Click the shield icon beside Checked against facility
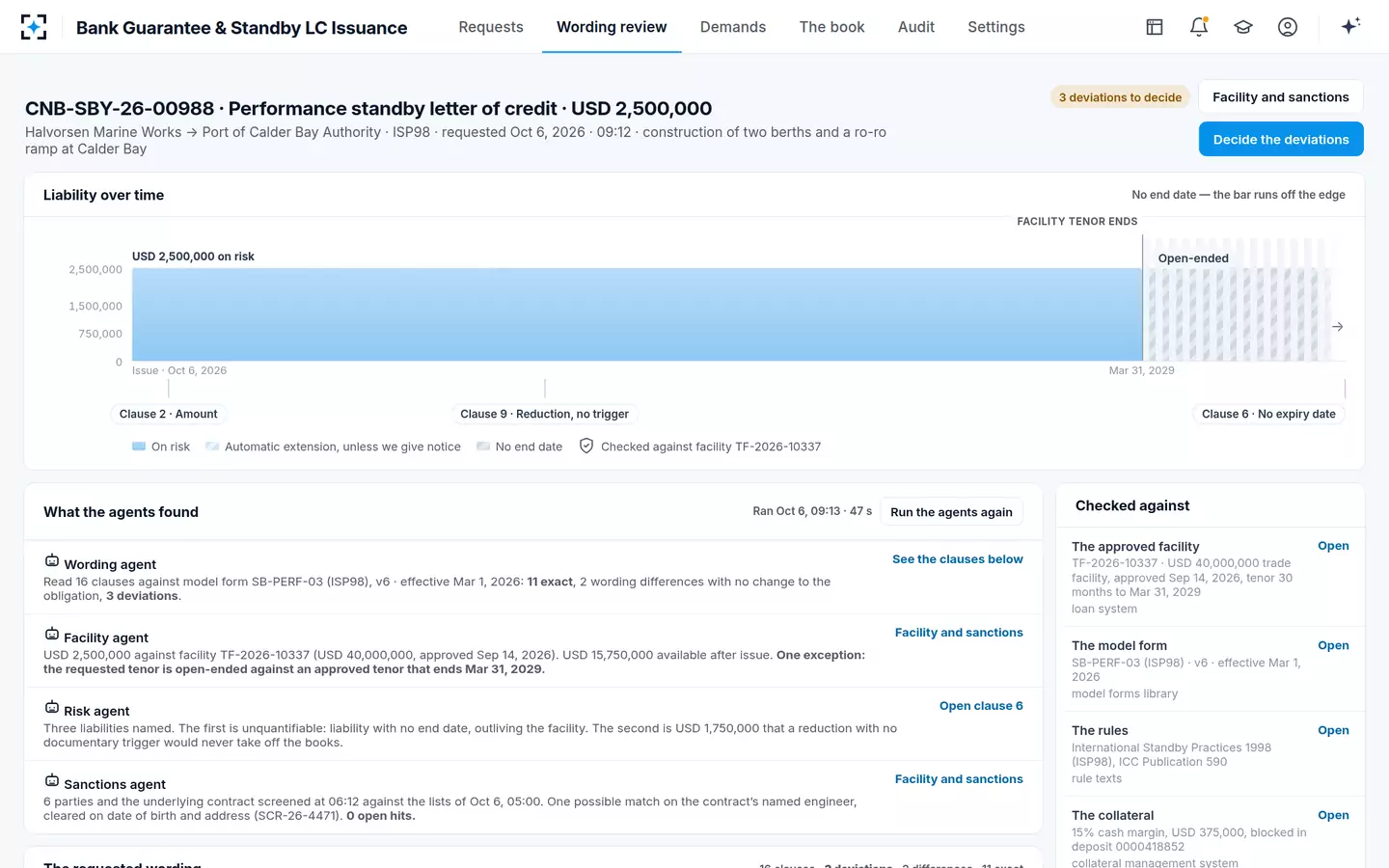 [586, 446]
